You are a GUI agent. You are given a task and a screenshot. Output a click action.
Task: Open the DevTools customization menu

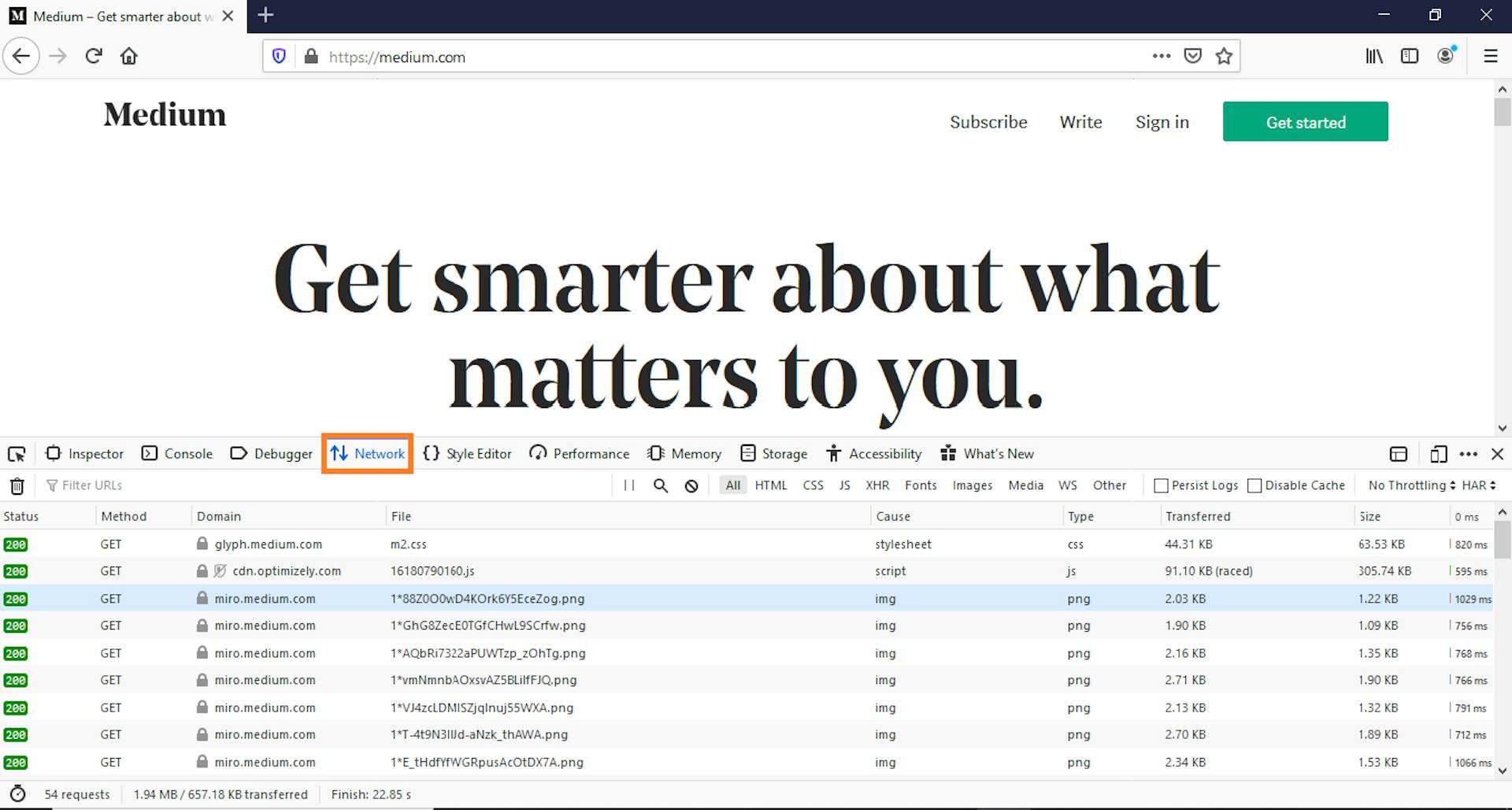[x=1468, y=454]
